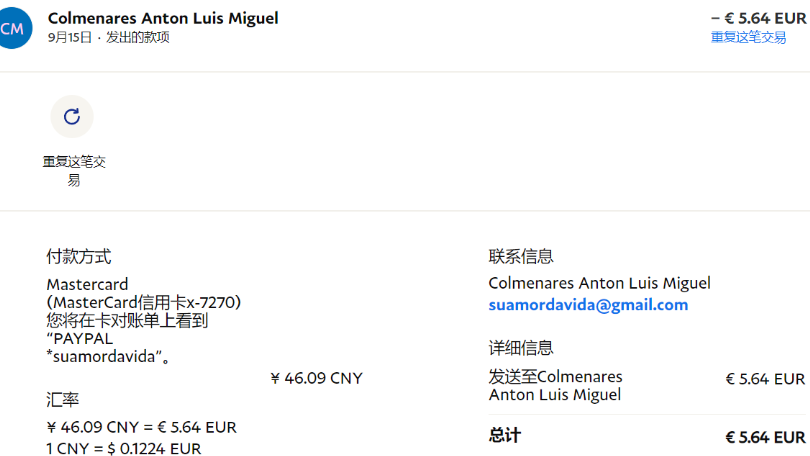Open suamordavida@gmail.com email link
The width and height of the screenshot is (810, 456).
(588, 305)
